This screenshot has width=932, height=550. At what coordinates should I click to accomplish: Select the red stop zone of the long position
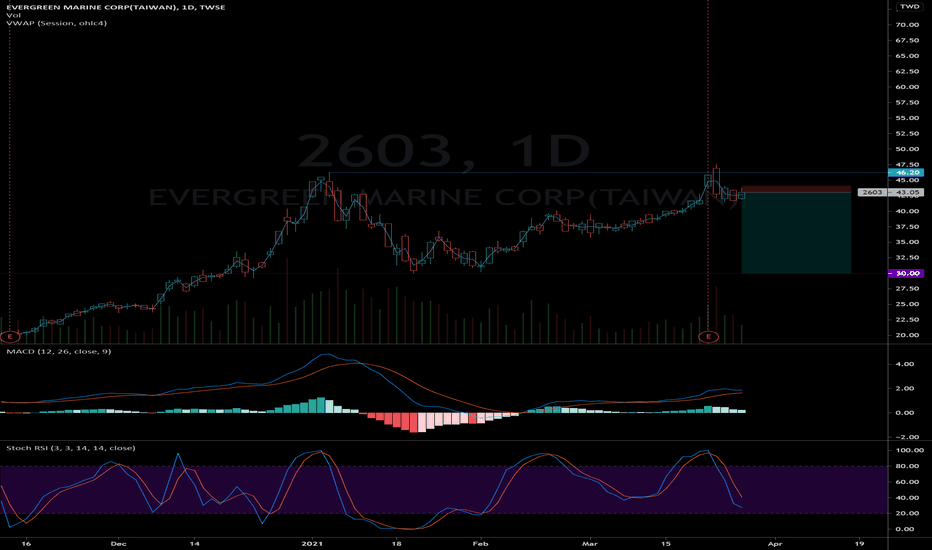pyautogui.click(x=796, y=189)
